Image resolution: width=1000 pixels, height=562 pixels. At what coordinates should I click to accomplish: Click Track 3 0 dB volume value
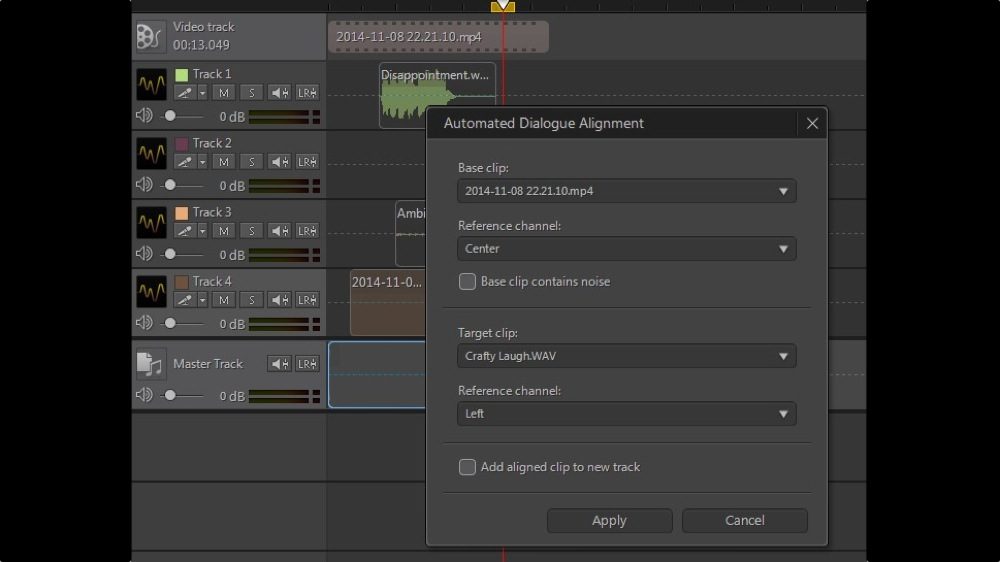coord(232,255)
